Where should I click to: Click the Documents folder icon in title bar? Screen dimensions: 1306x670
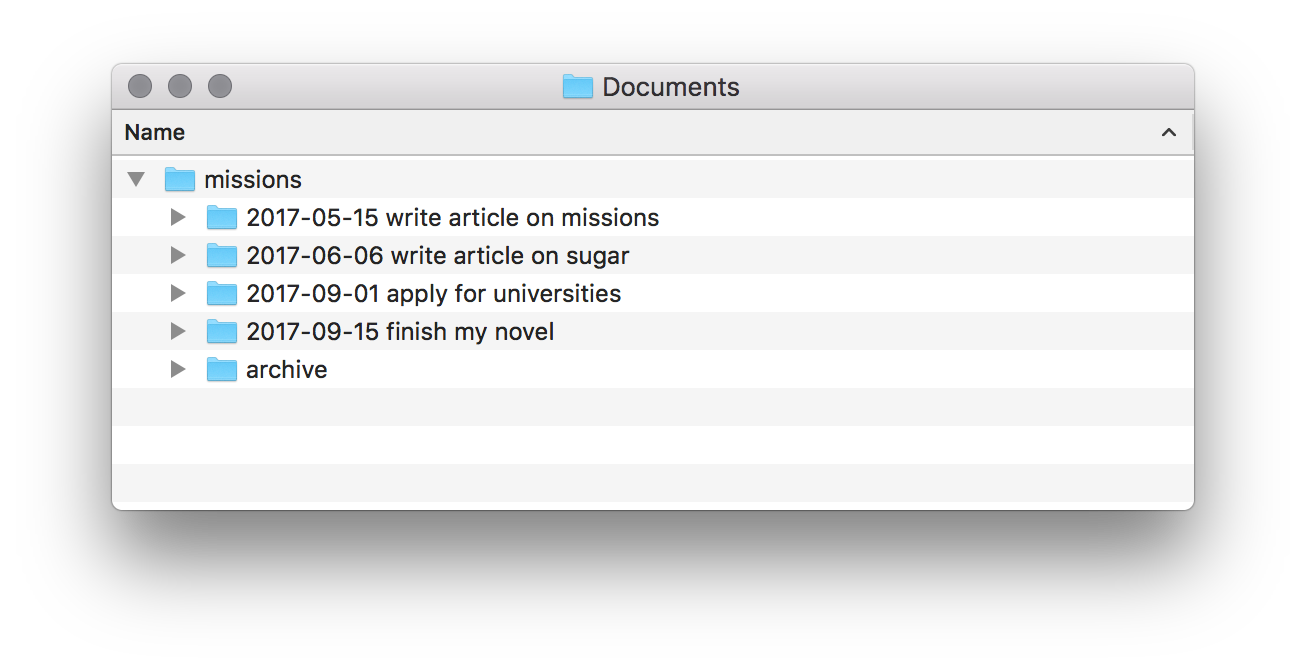pos(578,87)
